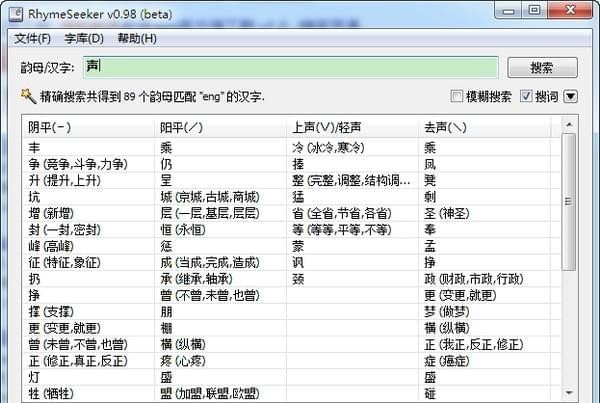Click the RhymeSeeker app icon in title bar
The width and height of the screenshot is (600, 419).
click(16, 14)
